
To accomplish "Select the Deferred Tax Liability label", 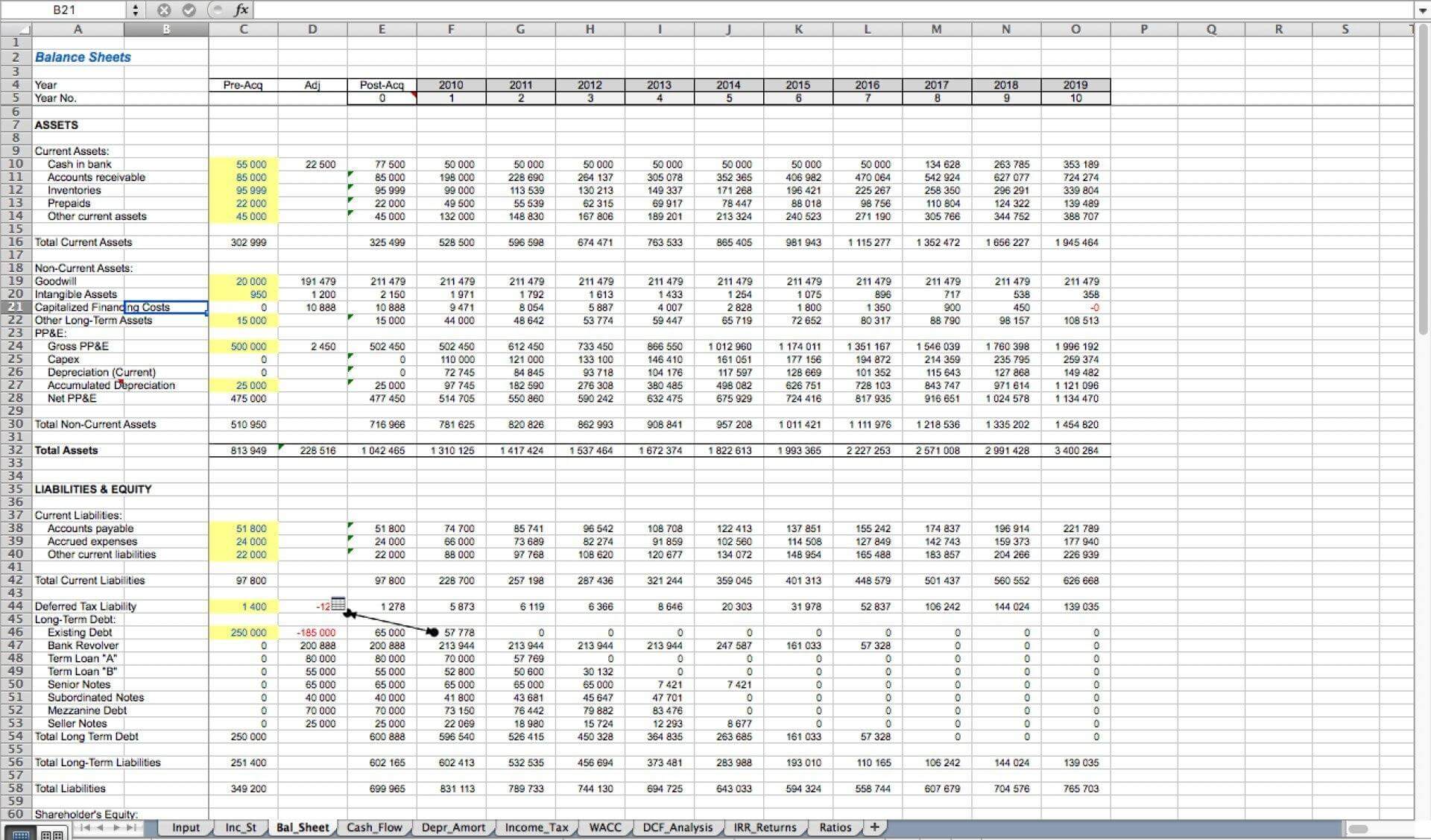I will [86, 606].
